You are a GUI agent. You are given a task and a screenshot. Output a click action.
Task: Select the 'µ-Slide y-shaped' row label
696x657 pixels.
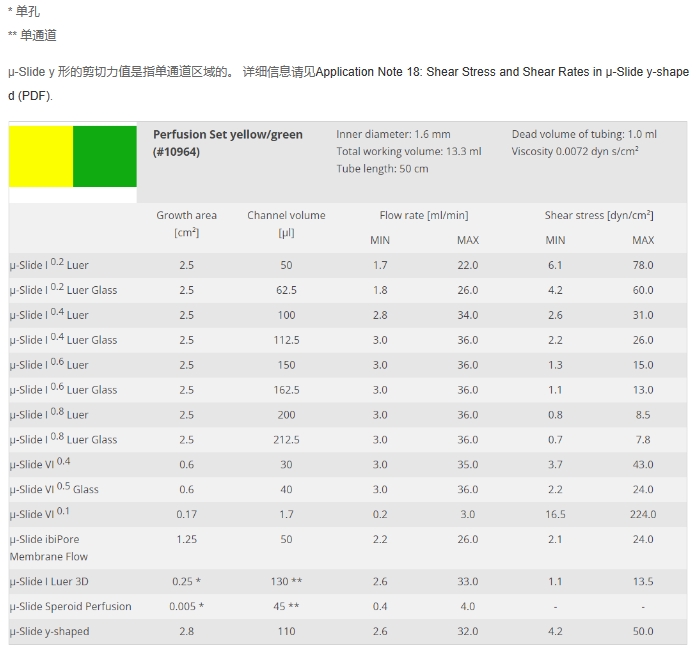(x=50, y=631)
